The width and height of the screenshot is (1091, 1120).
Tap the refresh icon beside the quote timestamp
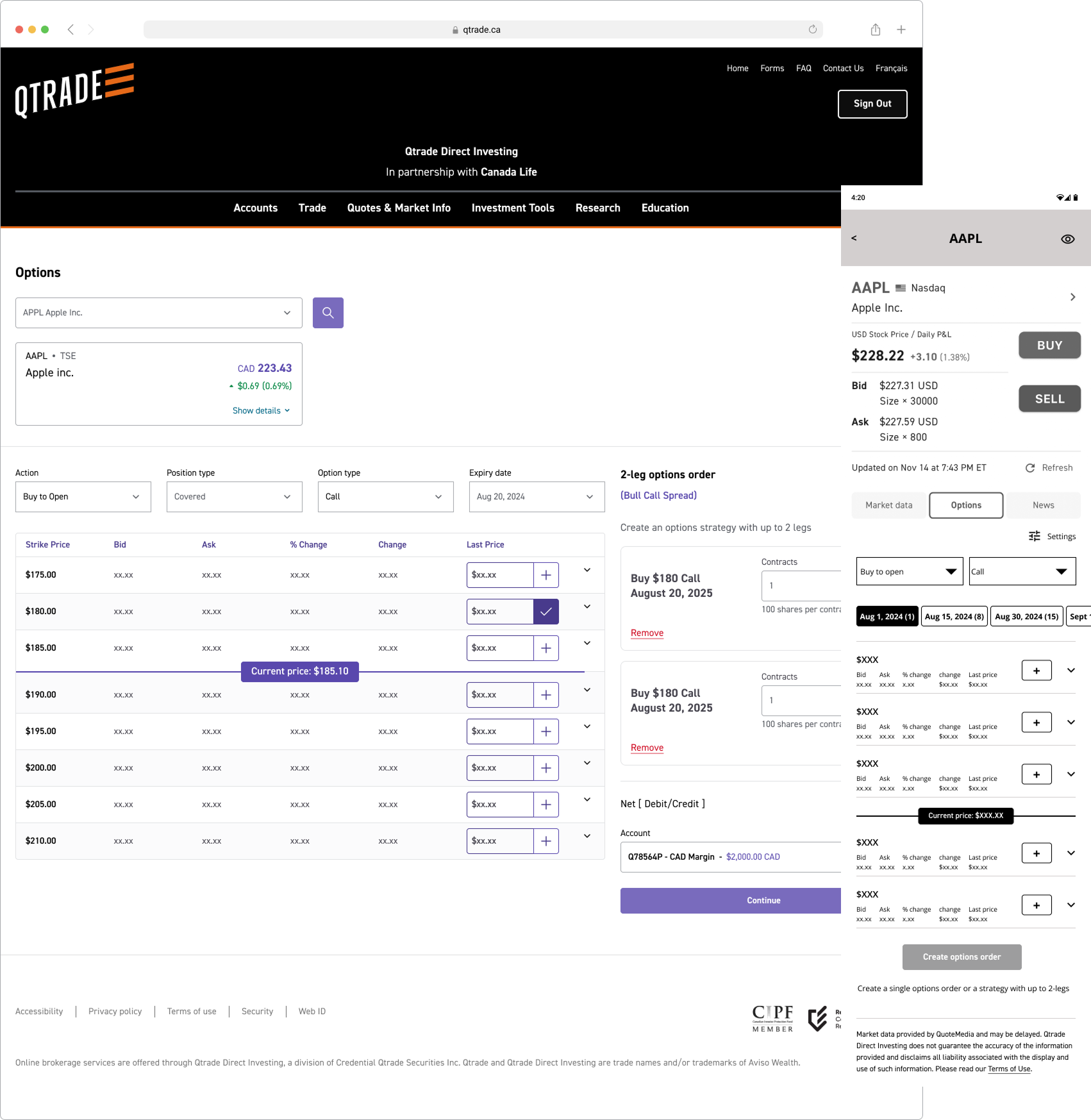tap(1029, 467)
